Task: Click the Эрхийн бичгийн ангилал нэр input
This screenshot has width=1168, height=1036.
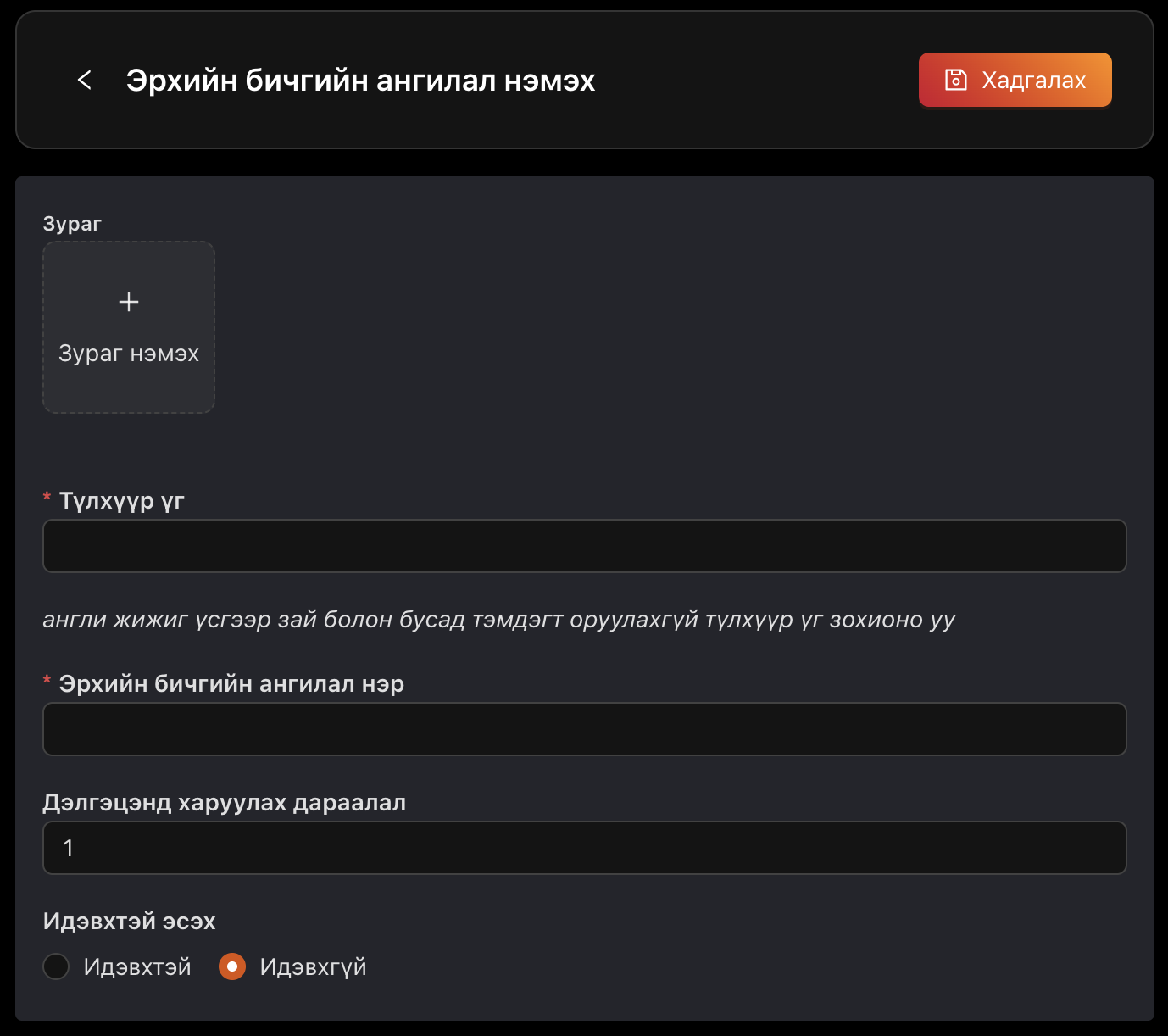Action: pos(584,729)
